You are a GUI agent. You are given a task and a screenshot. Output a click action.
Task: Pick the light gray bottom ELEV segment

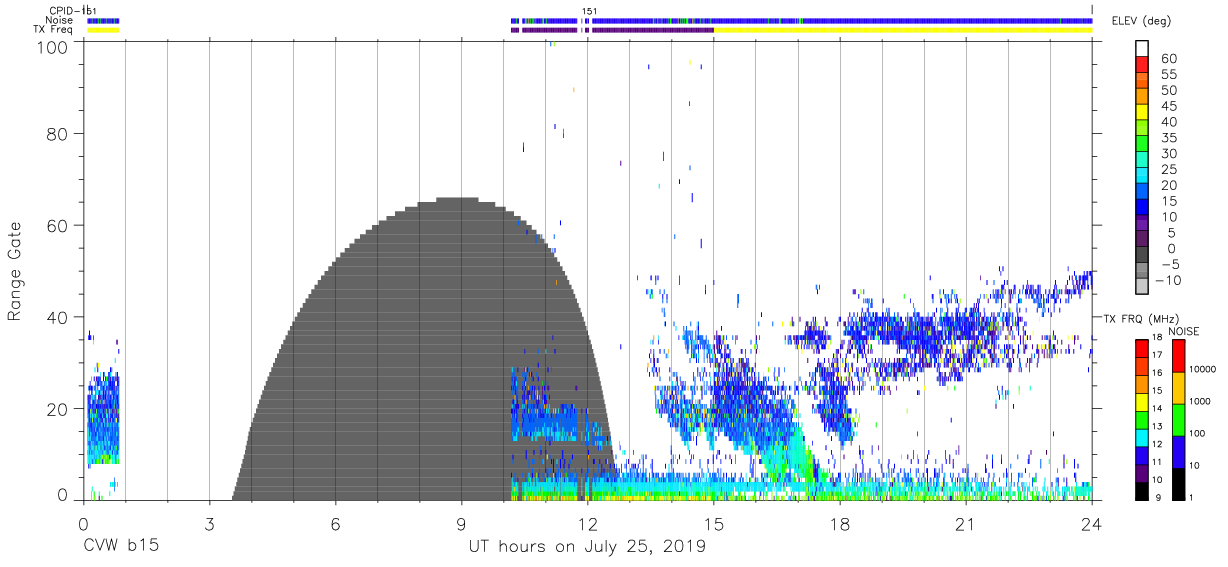(x=1142, y=286)
